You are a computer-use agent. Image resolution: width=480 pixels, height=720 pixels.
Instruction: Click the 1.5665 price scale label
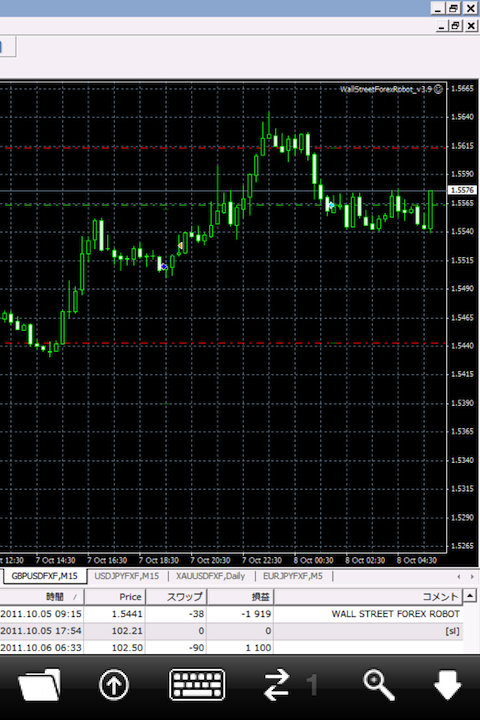point(462,88)
